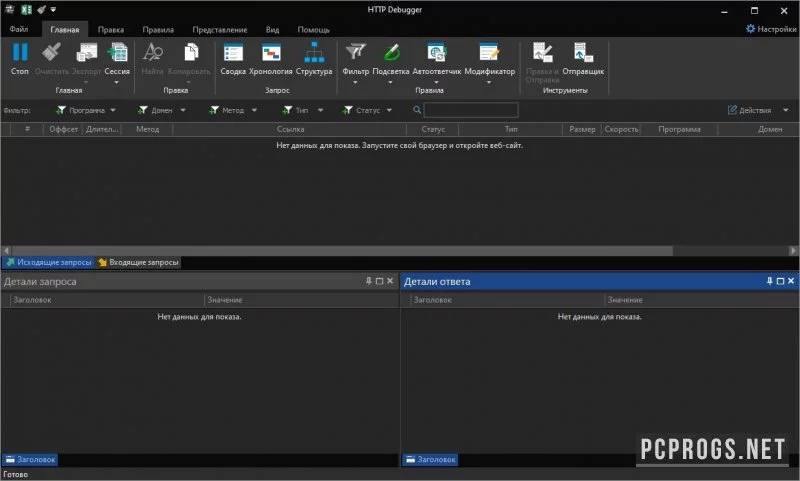Click the Найти search icon
This screenshot has width=800, height=481.
click(x=152, y=52)
